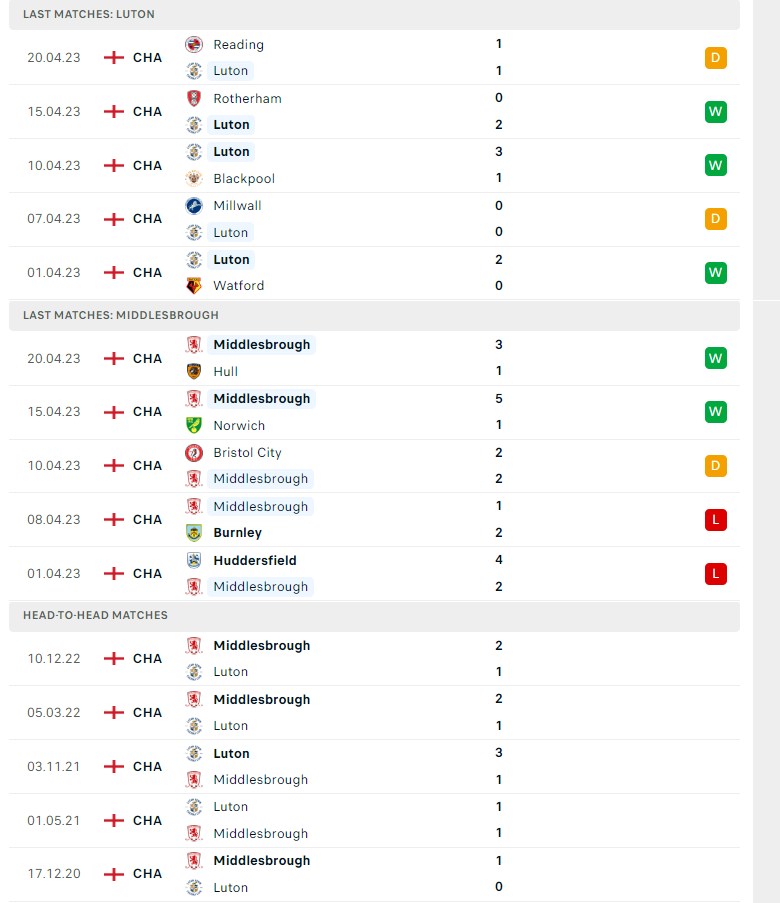780x903 pixels.
Task: Click the draw badge for Reading vs Luton
Action: (715, 58)
